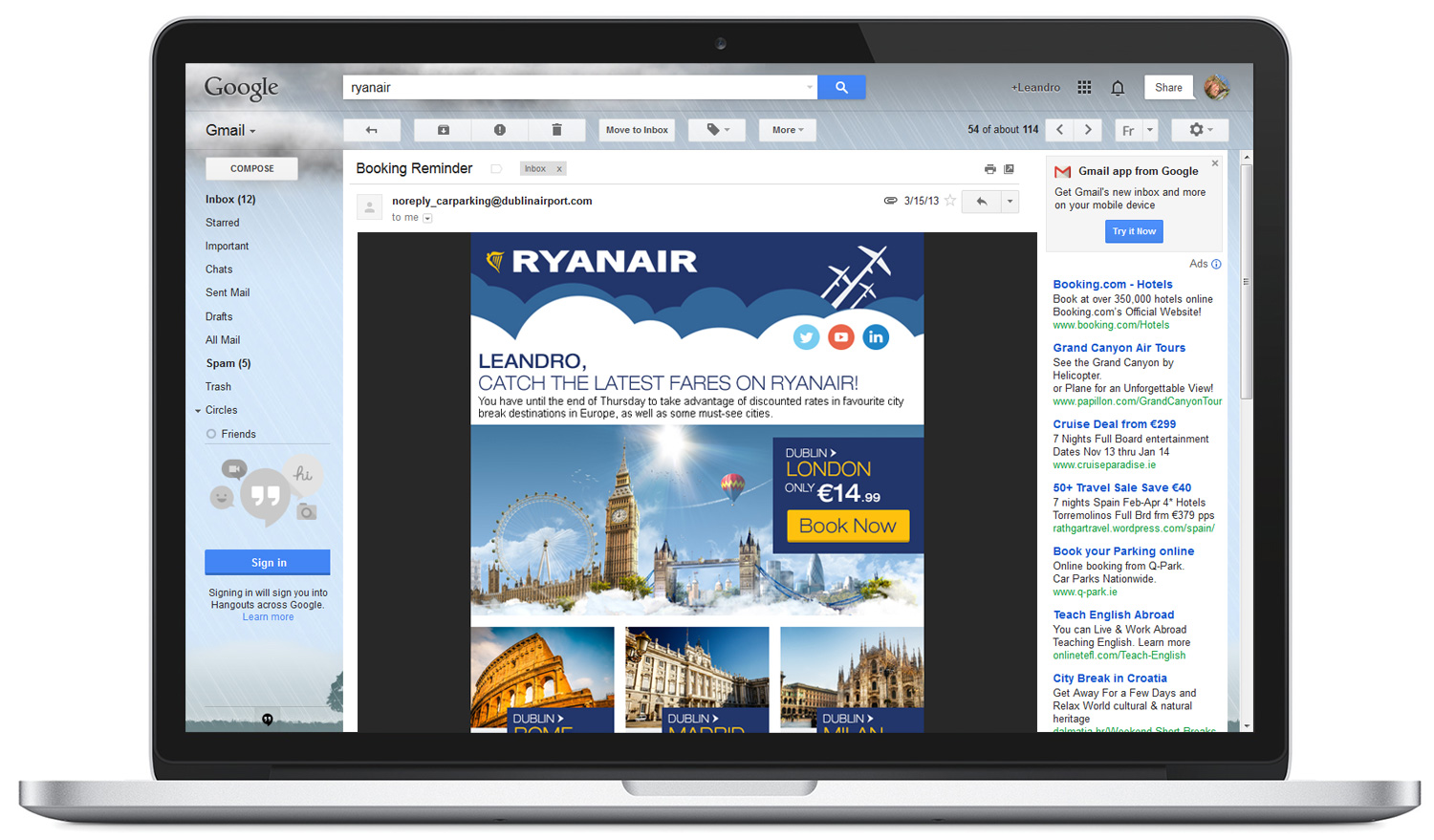Click the blue search magnifier button
This screenshot has height=840, width=1434.
[x=841, y=87]
